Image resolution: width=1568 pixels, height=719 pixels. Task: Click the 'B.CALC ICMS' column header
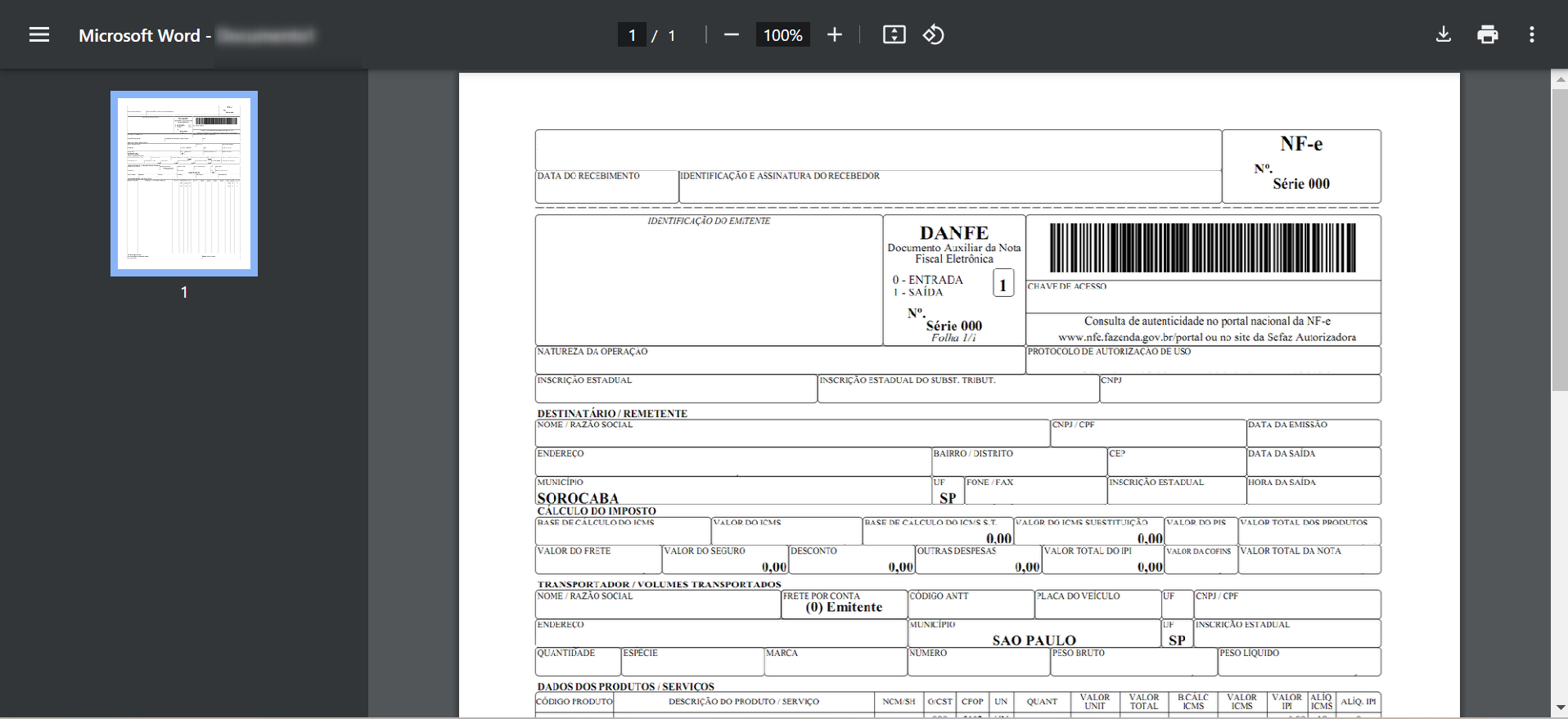click(x=1193, y=702)
